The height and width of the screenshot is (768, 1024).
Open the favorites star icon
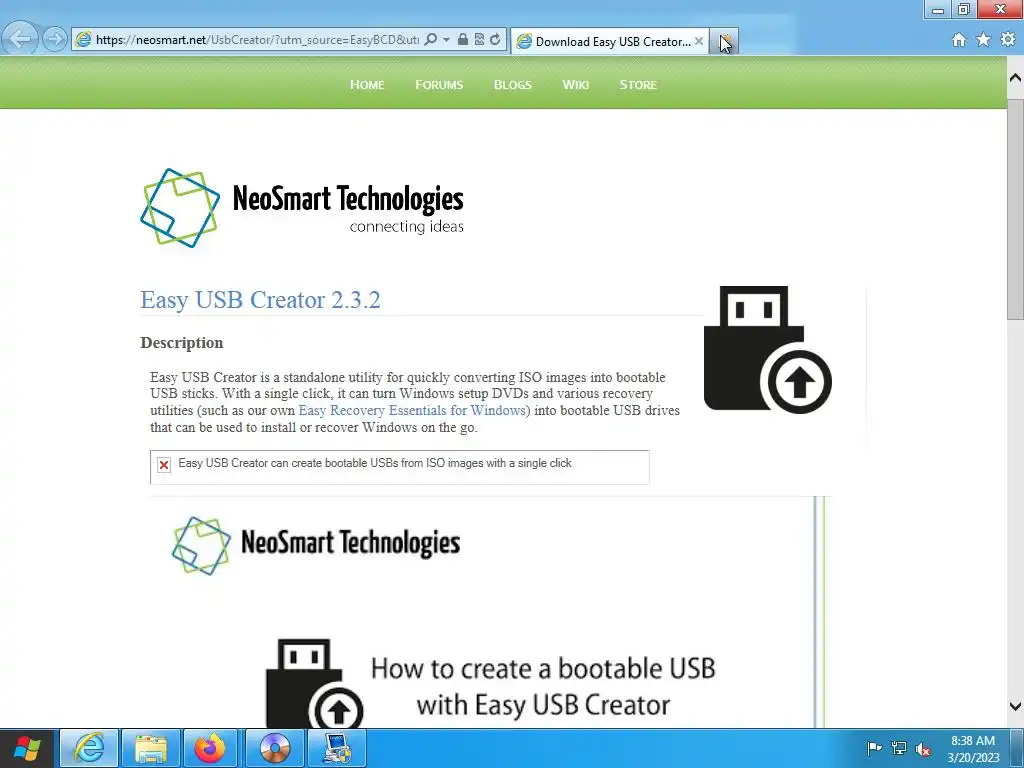pyautogui.click(x=983, y=40)
